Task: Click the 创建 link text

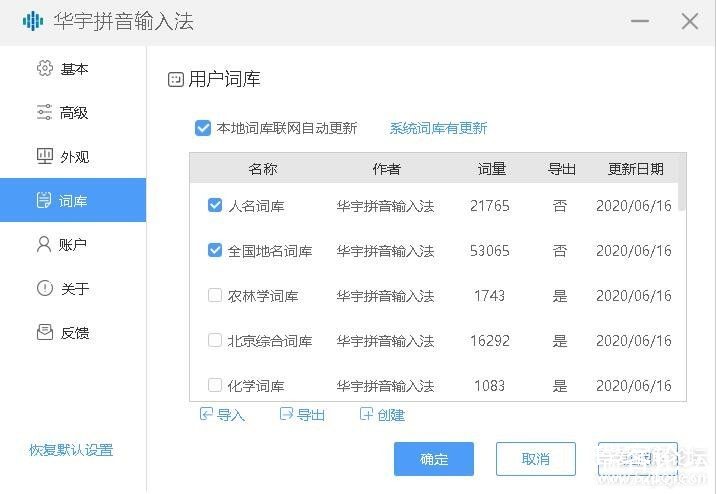Action: [x=391, y=415]
